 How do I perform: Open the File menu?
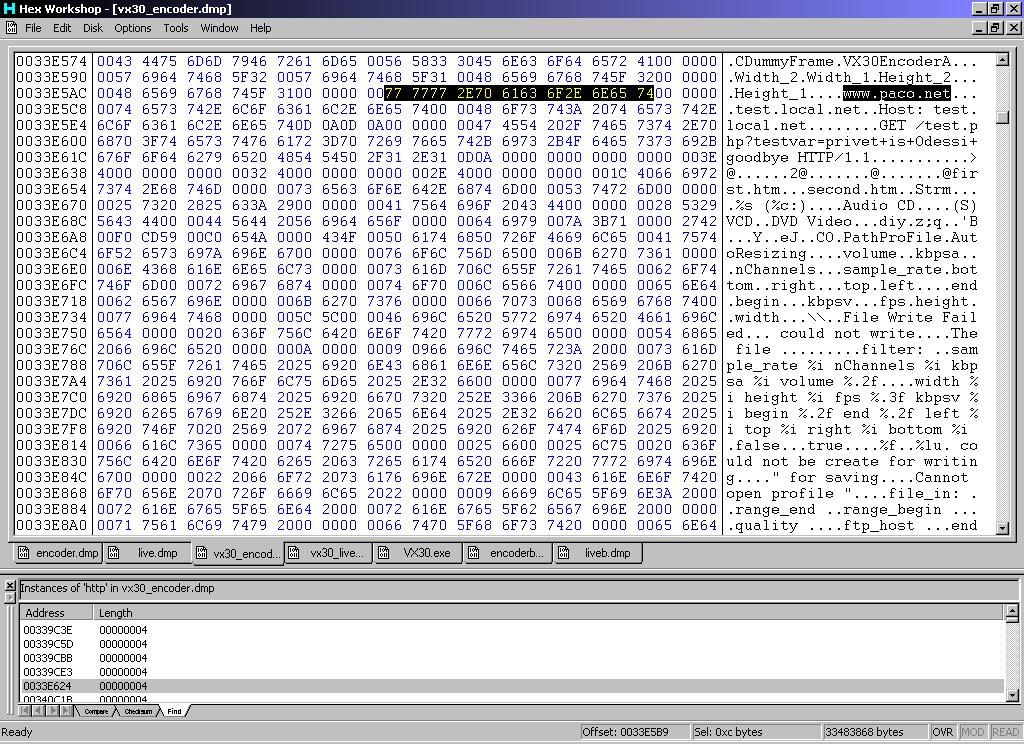tap(33, 28)
